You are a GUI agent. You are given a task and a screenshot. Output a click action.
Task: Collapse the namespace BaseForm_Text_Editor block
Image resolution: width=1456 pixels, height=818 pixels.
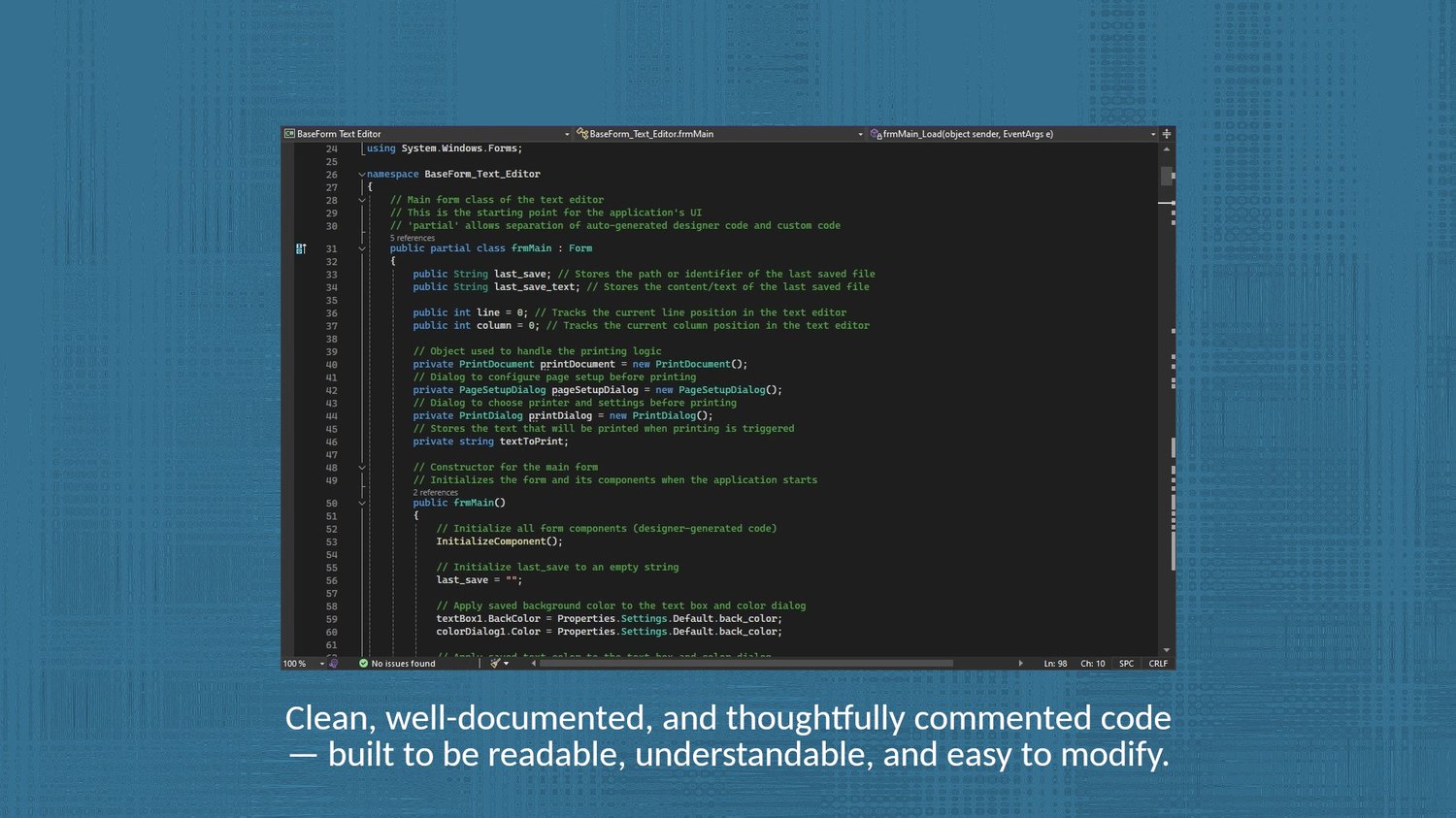click(x=362, y=175)
